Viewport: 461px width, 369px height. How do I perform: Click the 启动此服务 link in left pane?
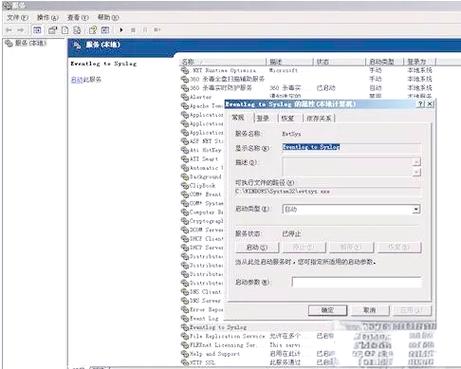[86, 79]
